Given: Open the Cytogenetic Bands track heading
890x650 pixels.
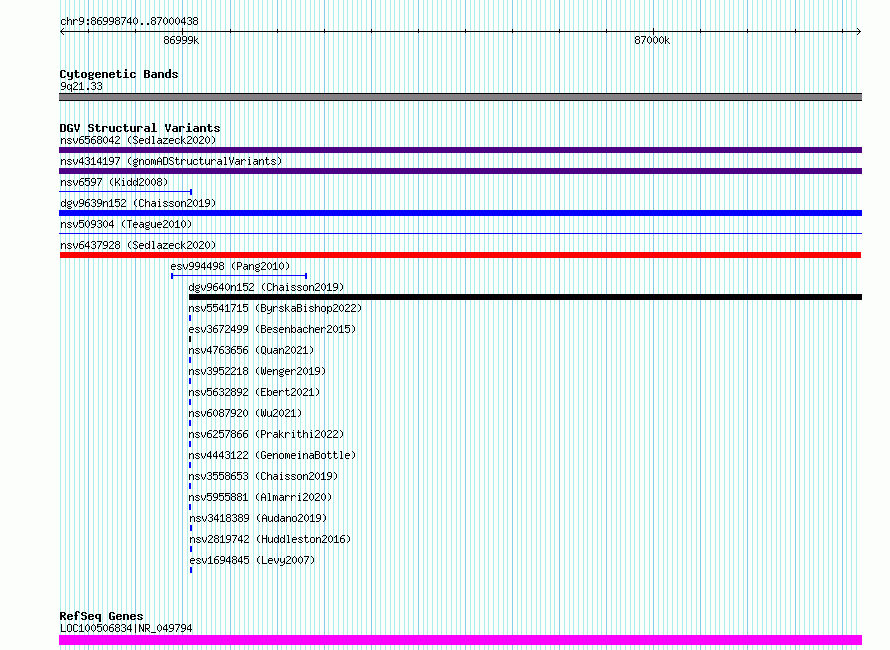Looking at the screenshot, I should 119,74.
